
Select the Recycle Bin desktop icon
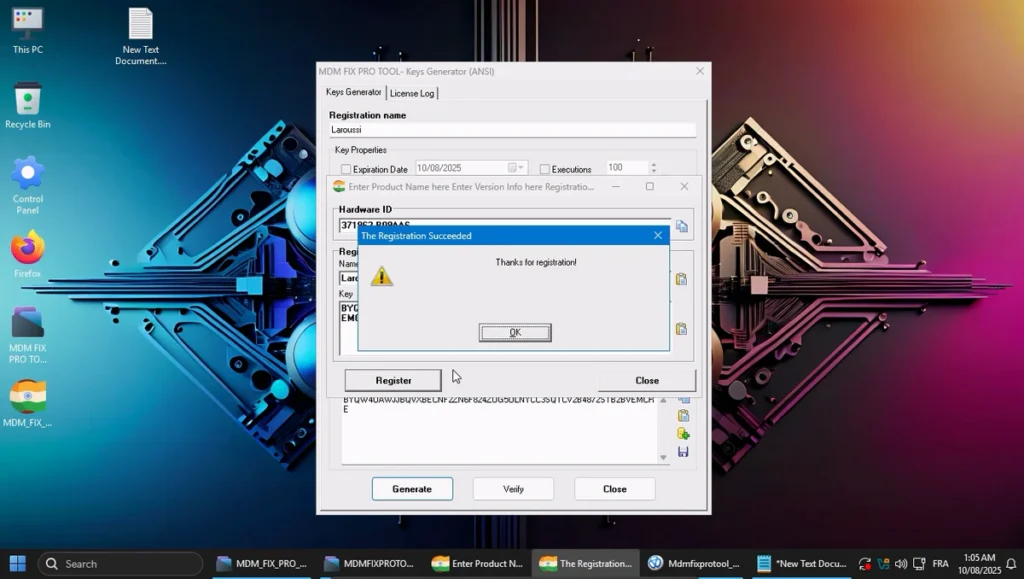28,100
